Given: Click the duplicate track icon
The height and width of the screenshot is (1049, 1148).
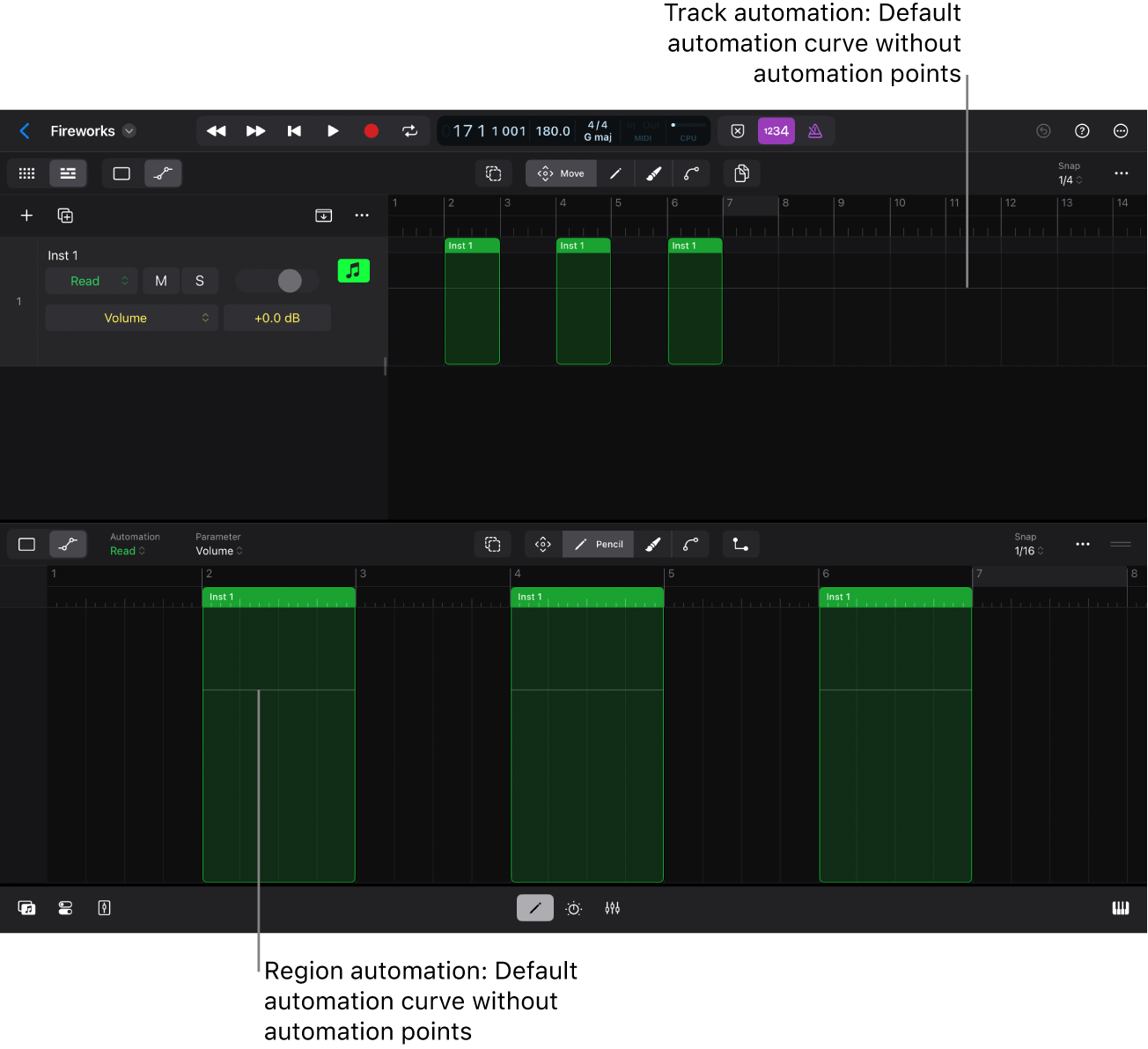Looking at the screenshot, I should (x=65, y=216).
